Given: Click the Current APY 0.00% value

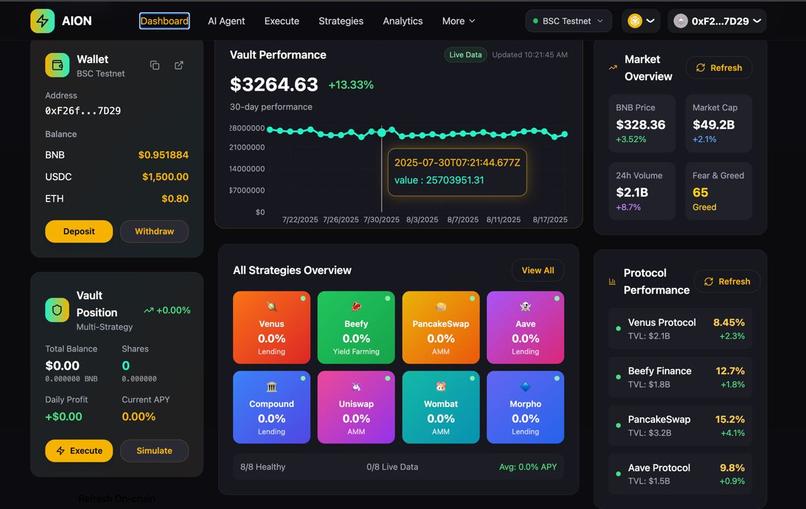Looking at the screenshot, I should 138,416.
